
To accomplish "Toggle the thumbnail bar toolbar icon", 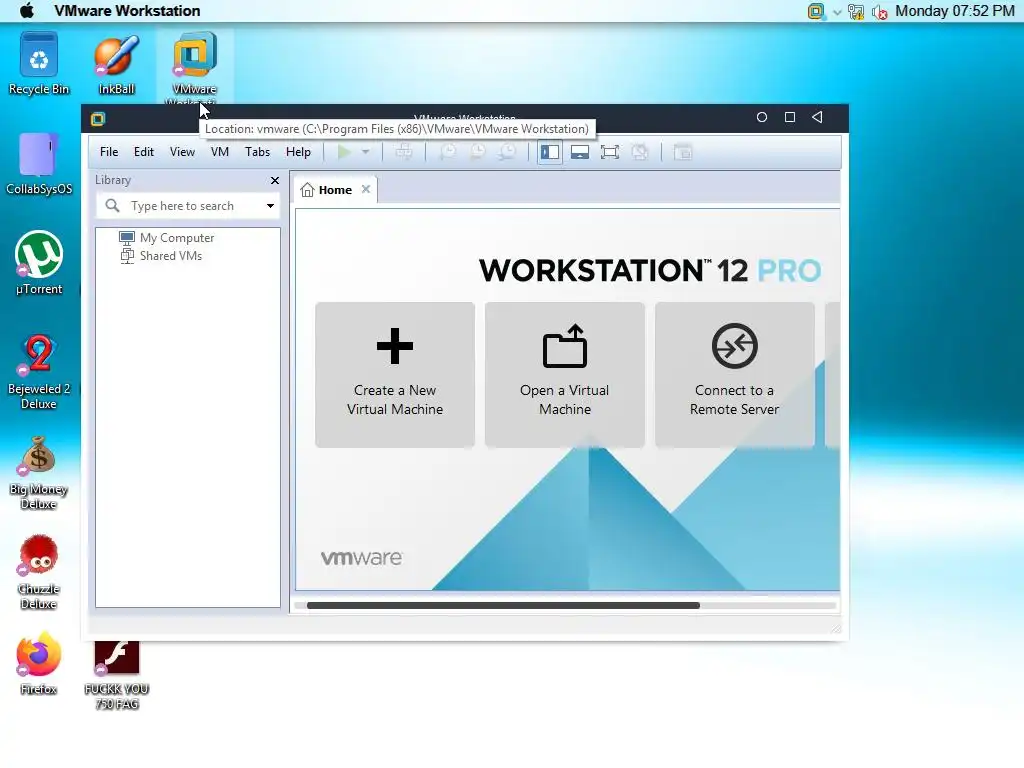I will [x=580, y=152].
